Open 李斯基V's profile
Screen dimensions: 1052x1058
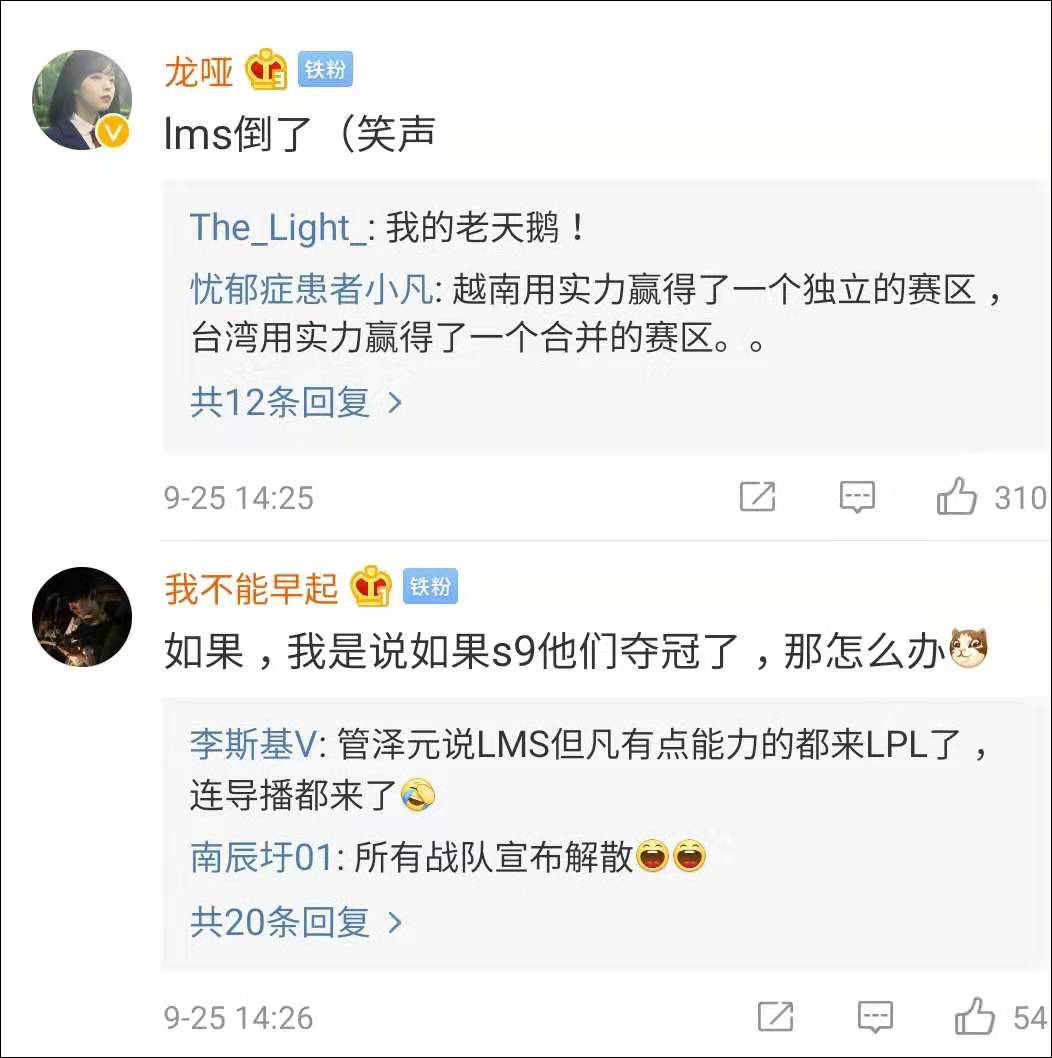pos(253,743)
